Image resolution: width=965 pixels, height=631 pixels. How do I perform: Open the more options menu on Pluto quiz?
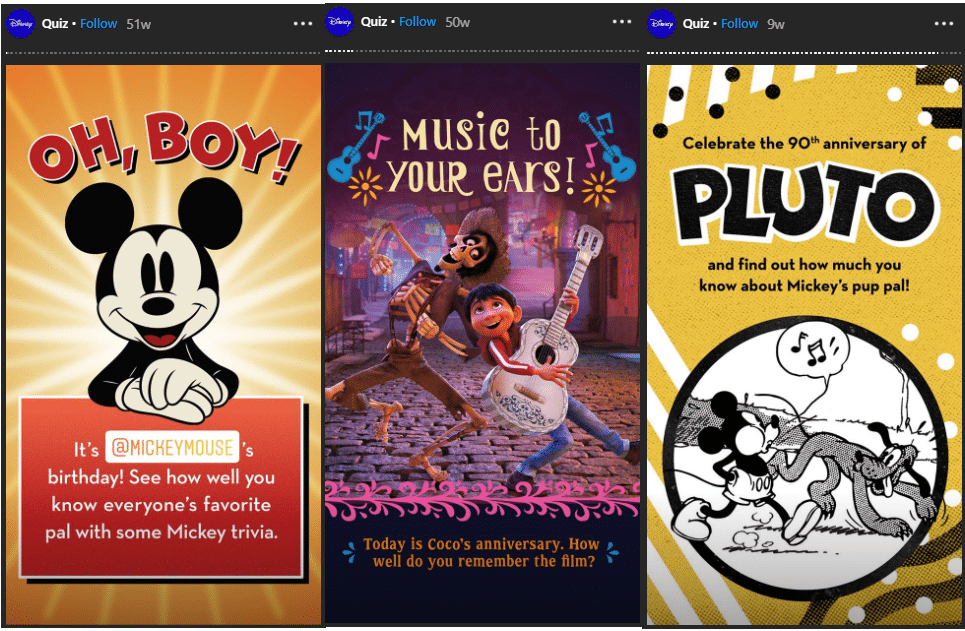pos(943,24)
